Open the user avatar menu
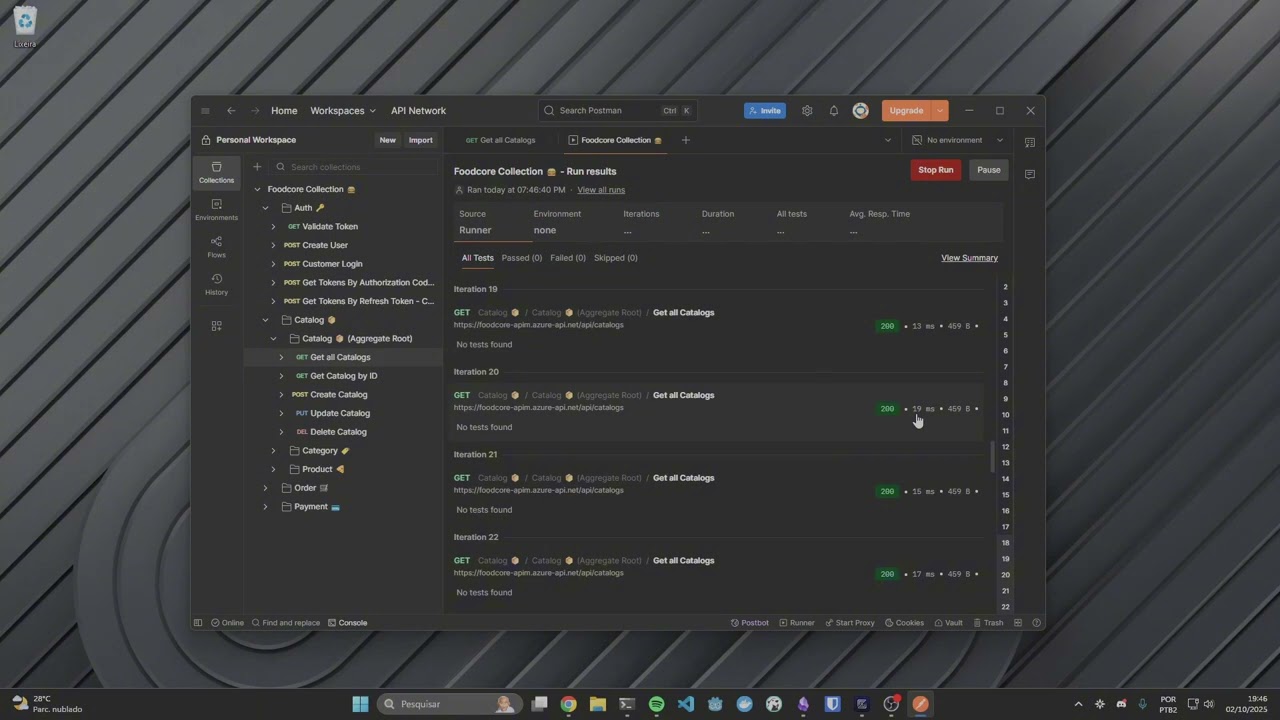The height and width of the screenshot is (720, 1280). [x=860, y=111]
